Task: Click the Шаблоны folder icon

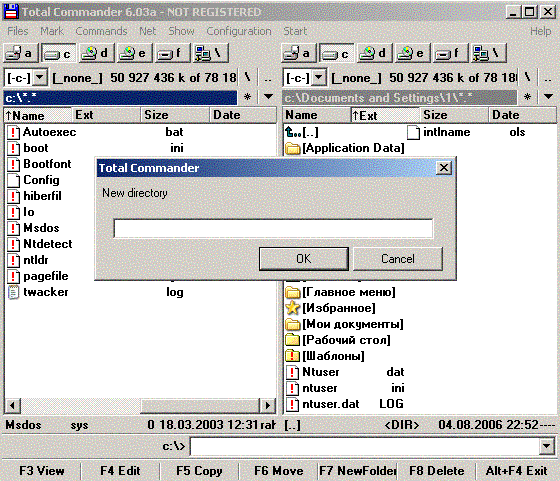Action: point(292,356)
